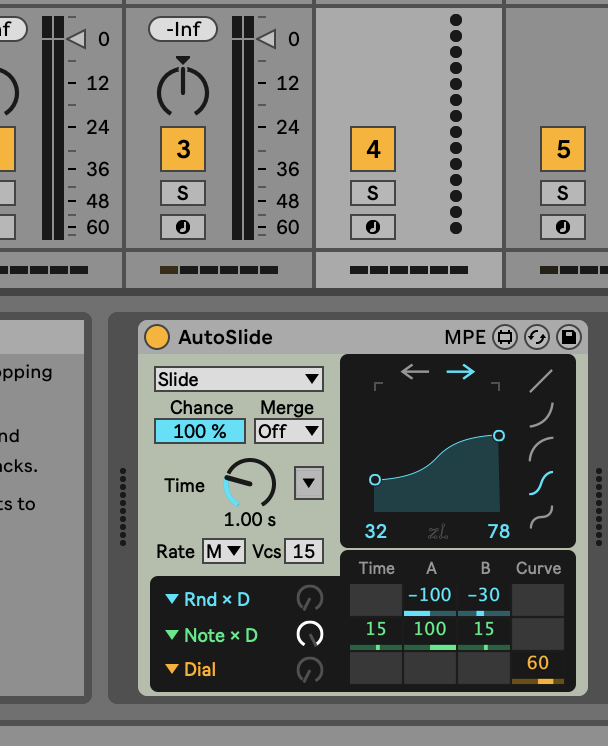The height and width of the screenshot is (746, 608).
Task: Open the Merge Off dropdown
Action: coord(289,431)
